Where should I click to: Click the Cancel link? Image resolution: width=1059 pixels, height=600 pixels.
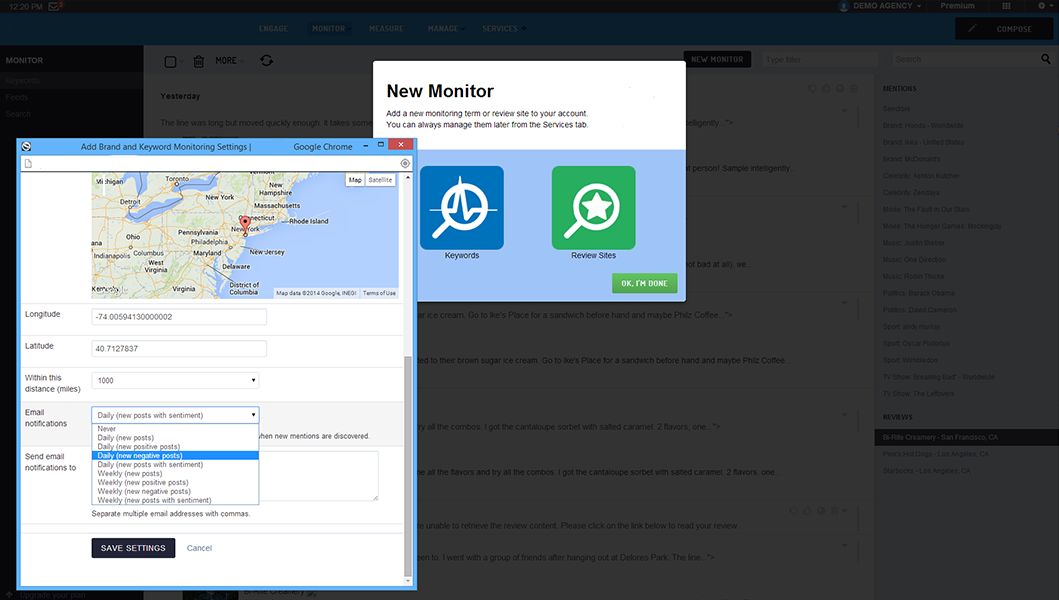(x=199, y=548)
